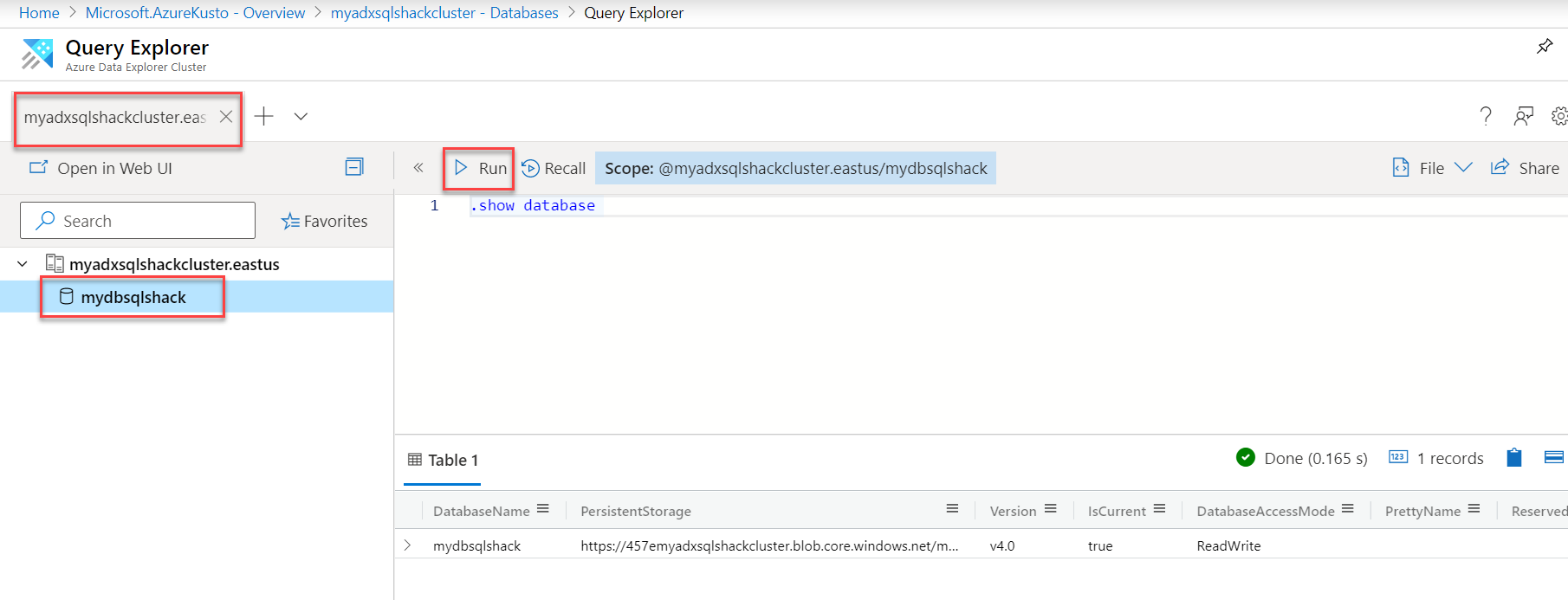Click the 1 records counter icon
This screenshot has width=1568, height=600.
(x=1398, y=457)
